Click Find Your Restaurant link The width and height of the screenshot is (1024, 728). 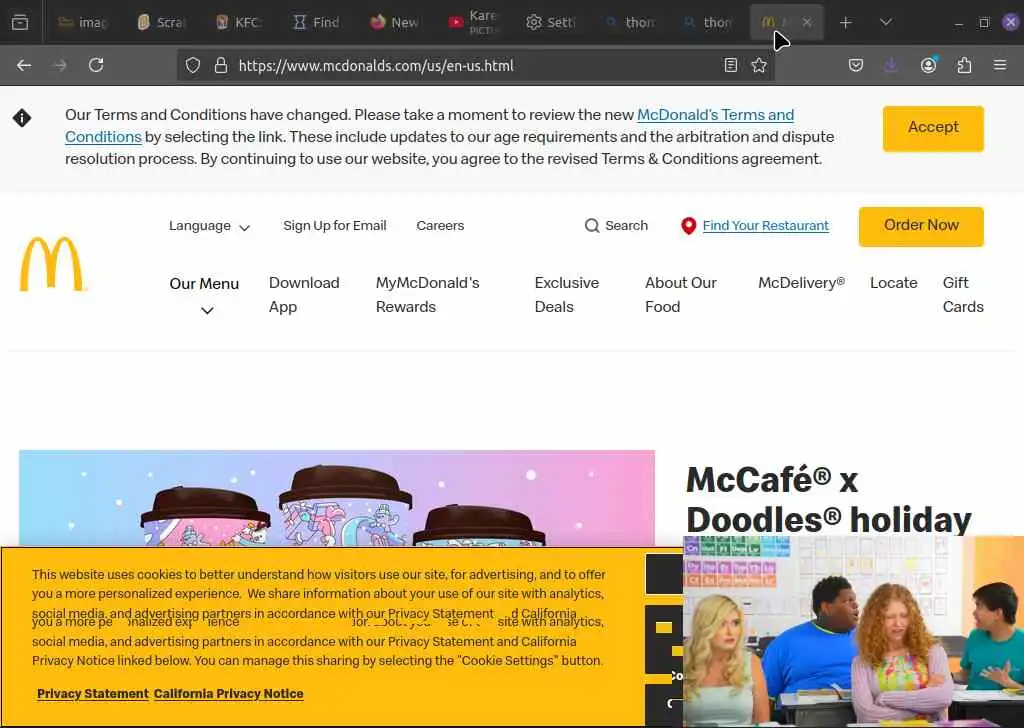[765, 226]
